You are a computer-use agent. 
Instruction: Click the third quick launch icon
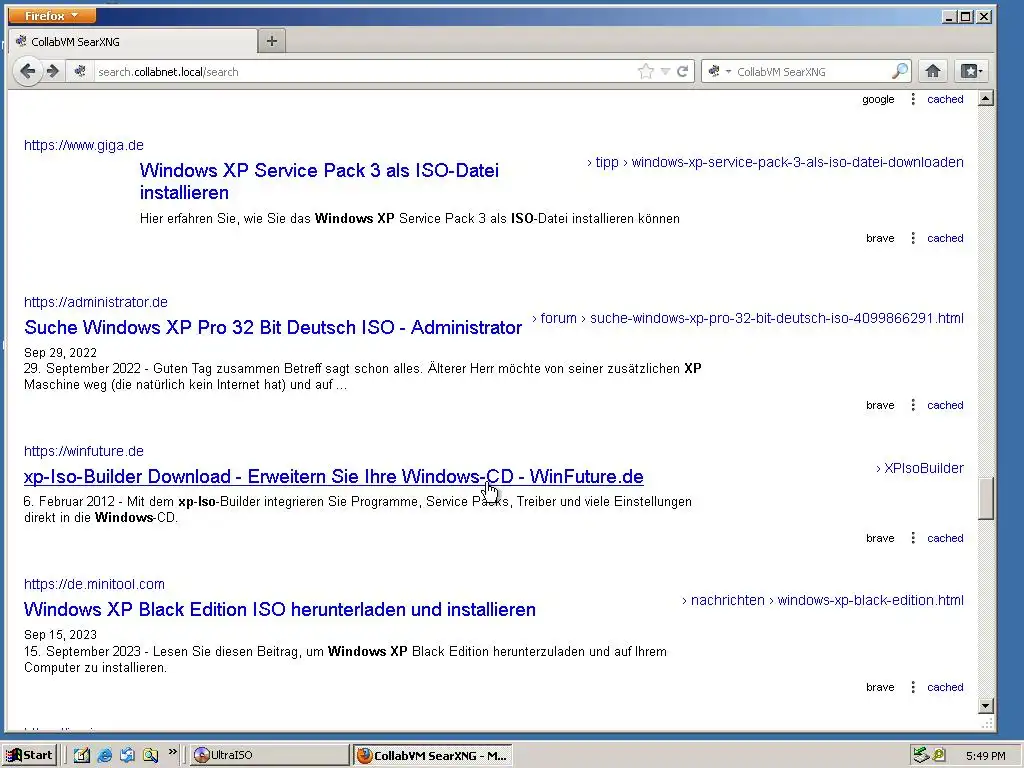pos(127,755)
